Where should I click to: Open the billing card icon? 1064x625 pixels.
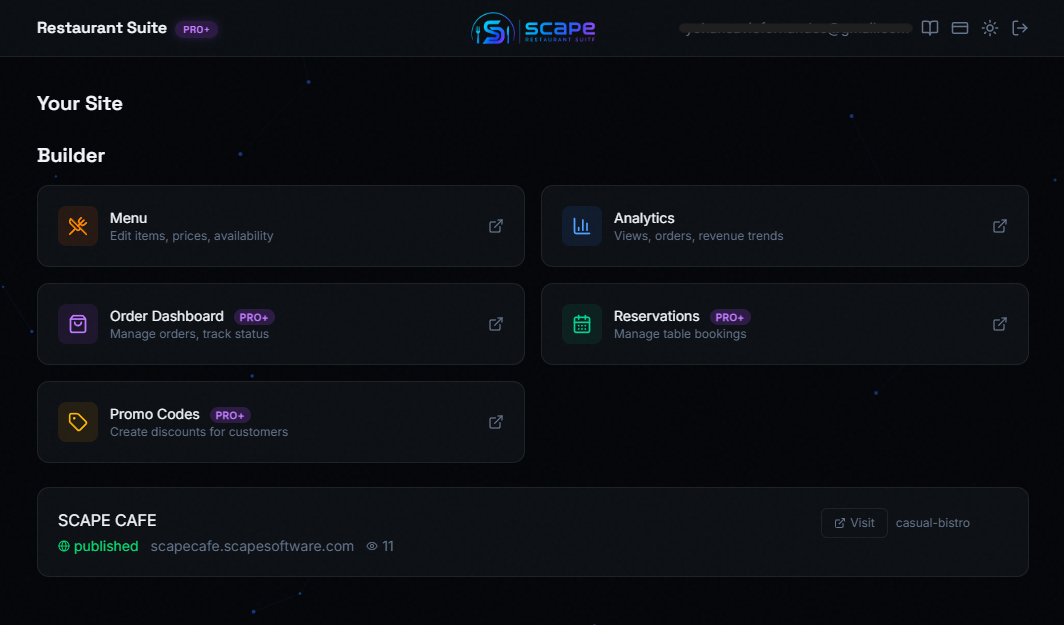click(x=960, y=28)
